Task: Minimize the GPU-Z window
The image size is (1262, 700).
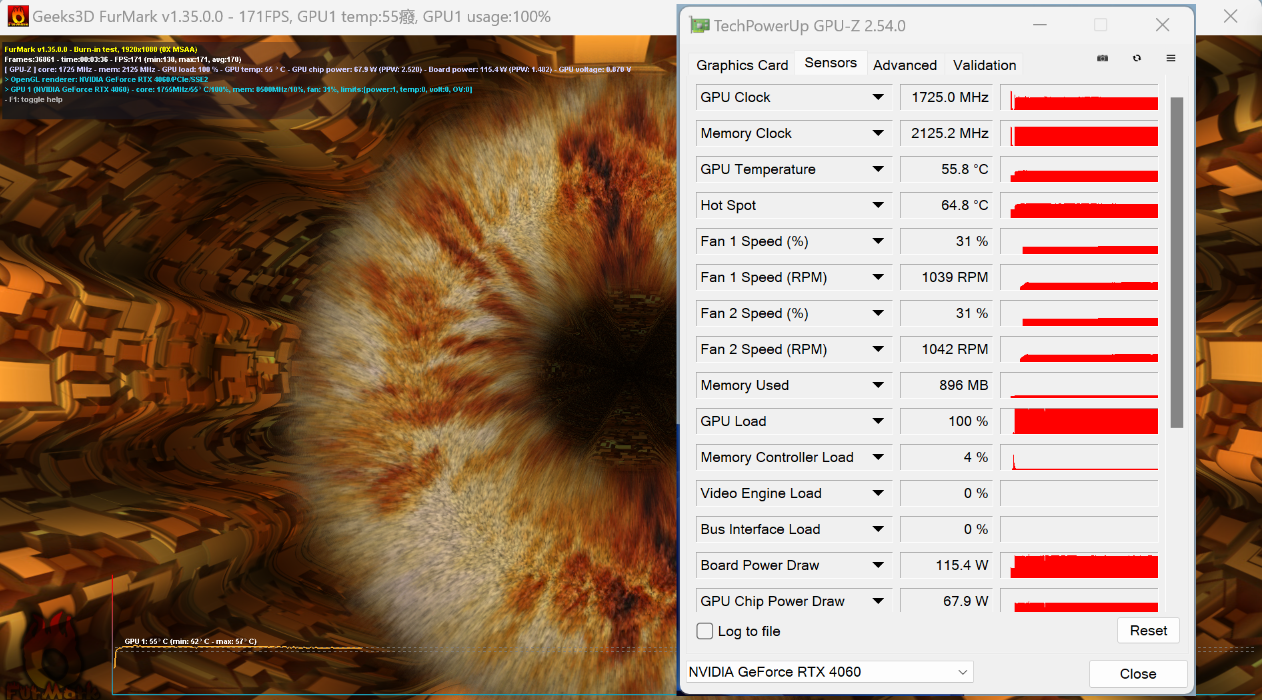Action: pos(1040,25)
